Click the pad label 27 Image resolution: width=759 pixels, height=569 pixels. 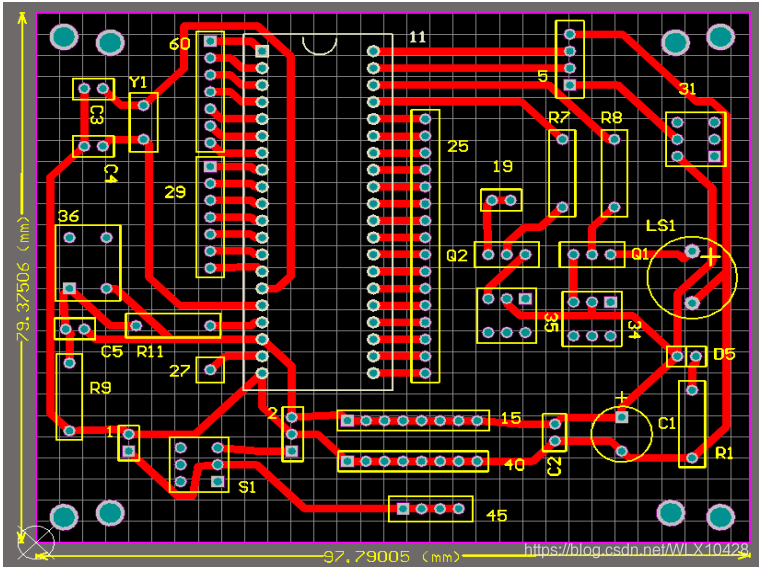[180, 371]
